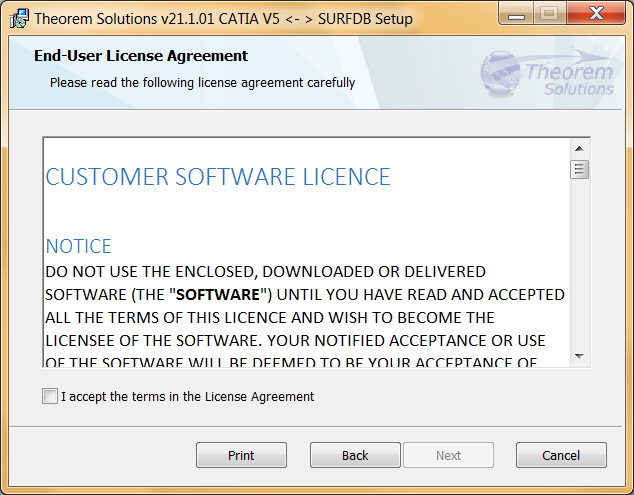Viewport: 634px width, 495px height.
Task: Close the Setup window with X
Action: tap(596, 14)
